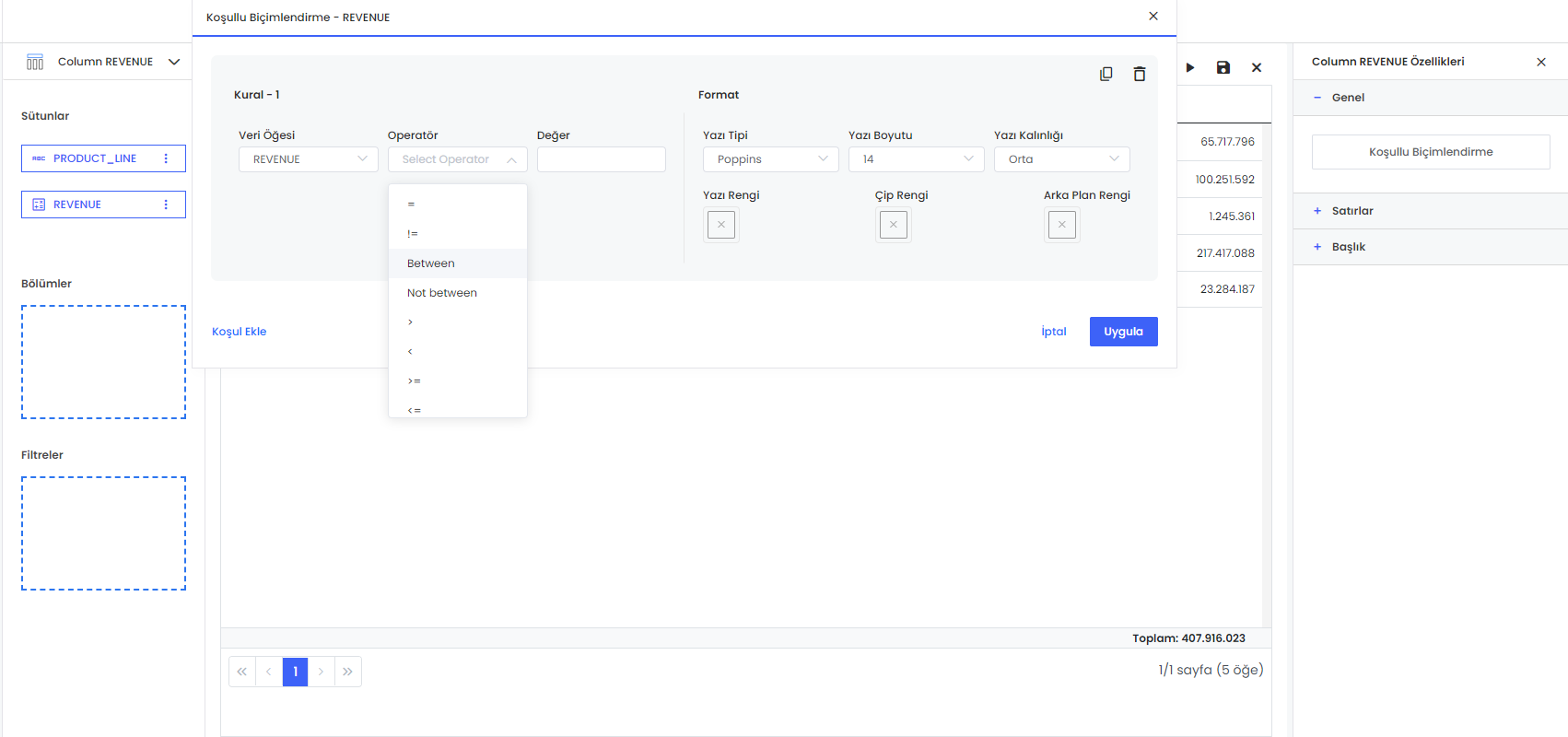Choose the < operator option
Viewport: 1568px width, 737px height.
[x=458, y=352]
